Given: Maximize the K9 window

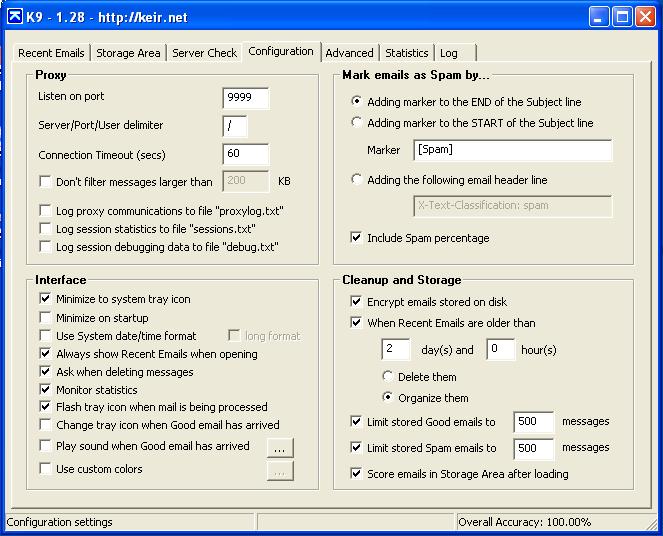Looking at the screenshot, I should point(622,17).
